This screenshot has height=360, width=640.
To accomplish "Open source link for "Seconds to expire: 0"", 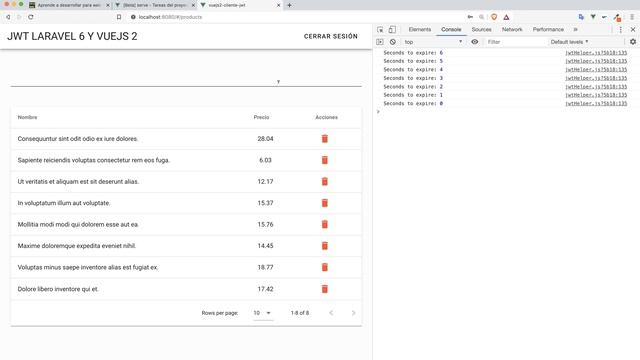I will pyautogui.click(x=596, y=104).
